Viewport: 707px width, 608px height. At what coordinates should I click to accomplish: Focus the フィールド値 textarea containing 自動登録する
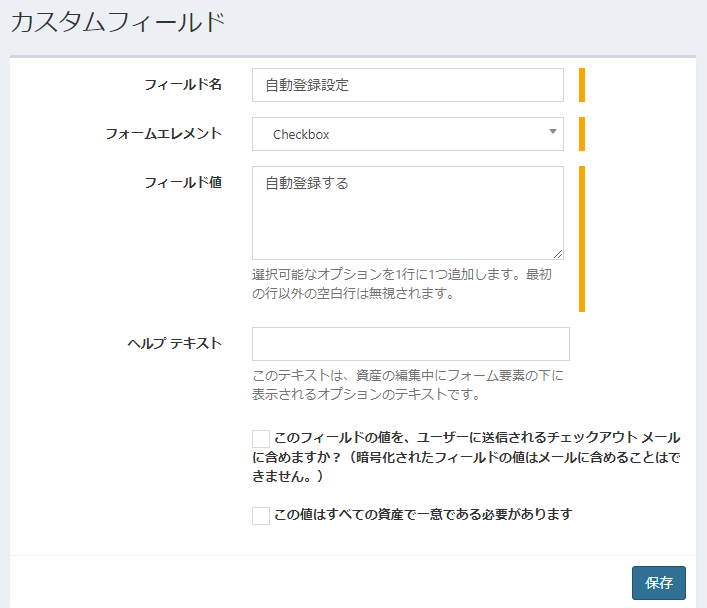pyautogui.click(x=407, y=212)
